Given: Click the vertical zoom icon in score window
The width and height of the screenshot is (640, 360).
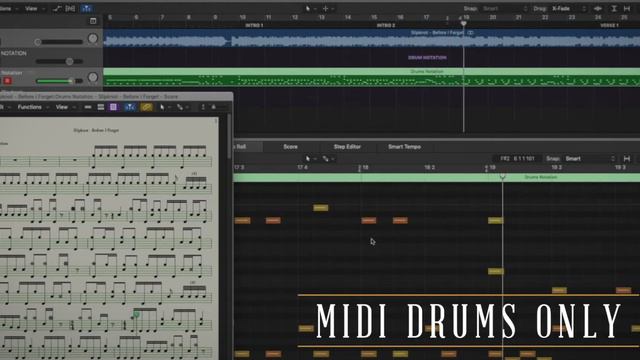Looking at the screenshot, I should [x=203, y=107].
